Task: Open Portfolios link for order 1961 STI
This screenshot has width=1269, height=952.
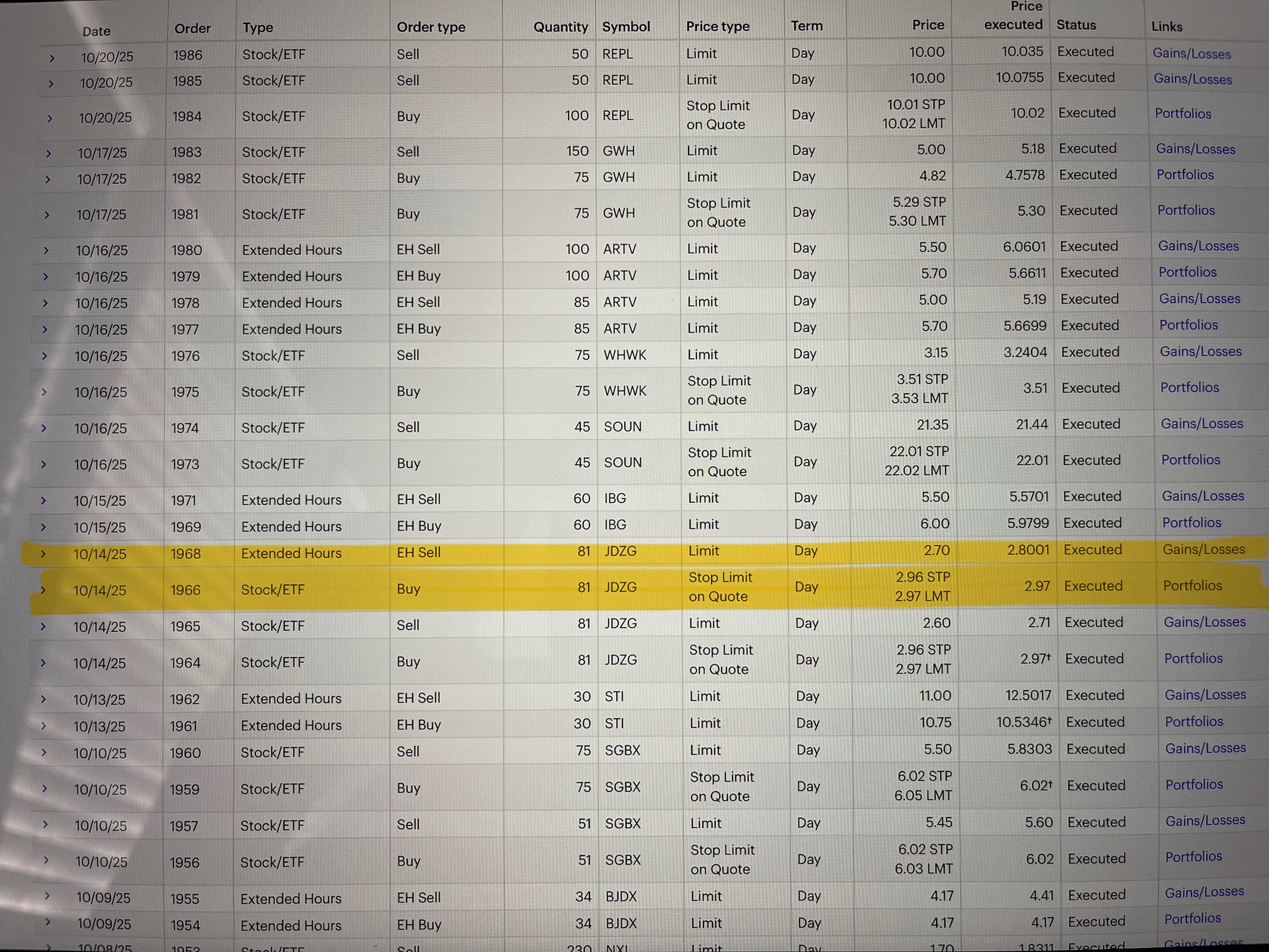Action: click(x=1193, y=722)
